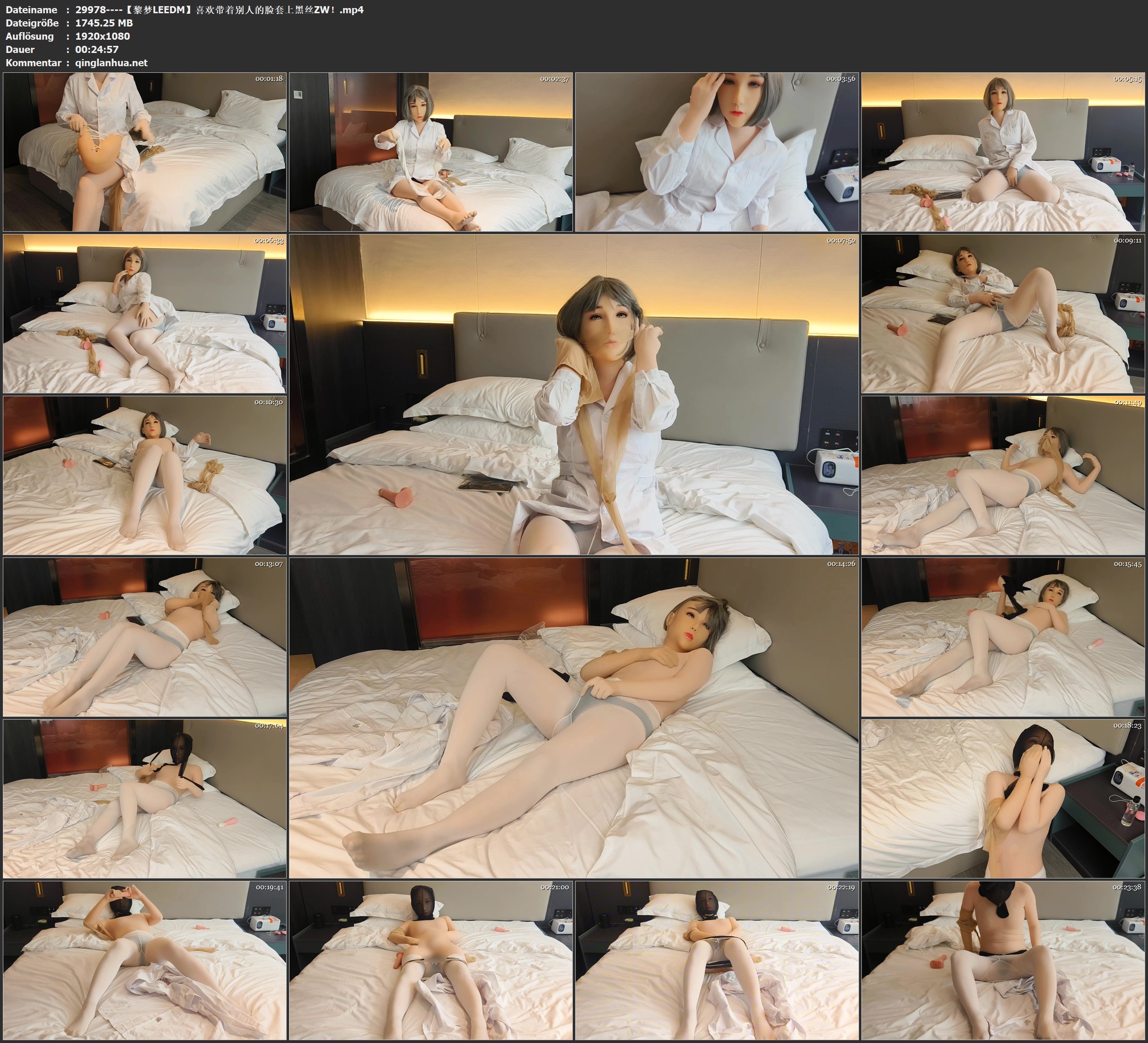Click the qinglanhua.net comment text
Screen dimensions: 1148x1043
tap(111, 62)
